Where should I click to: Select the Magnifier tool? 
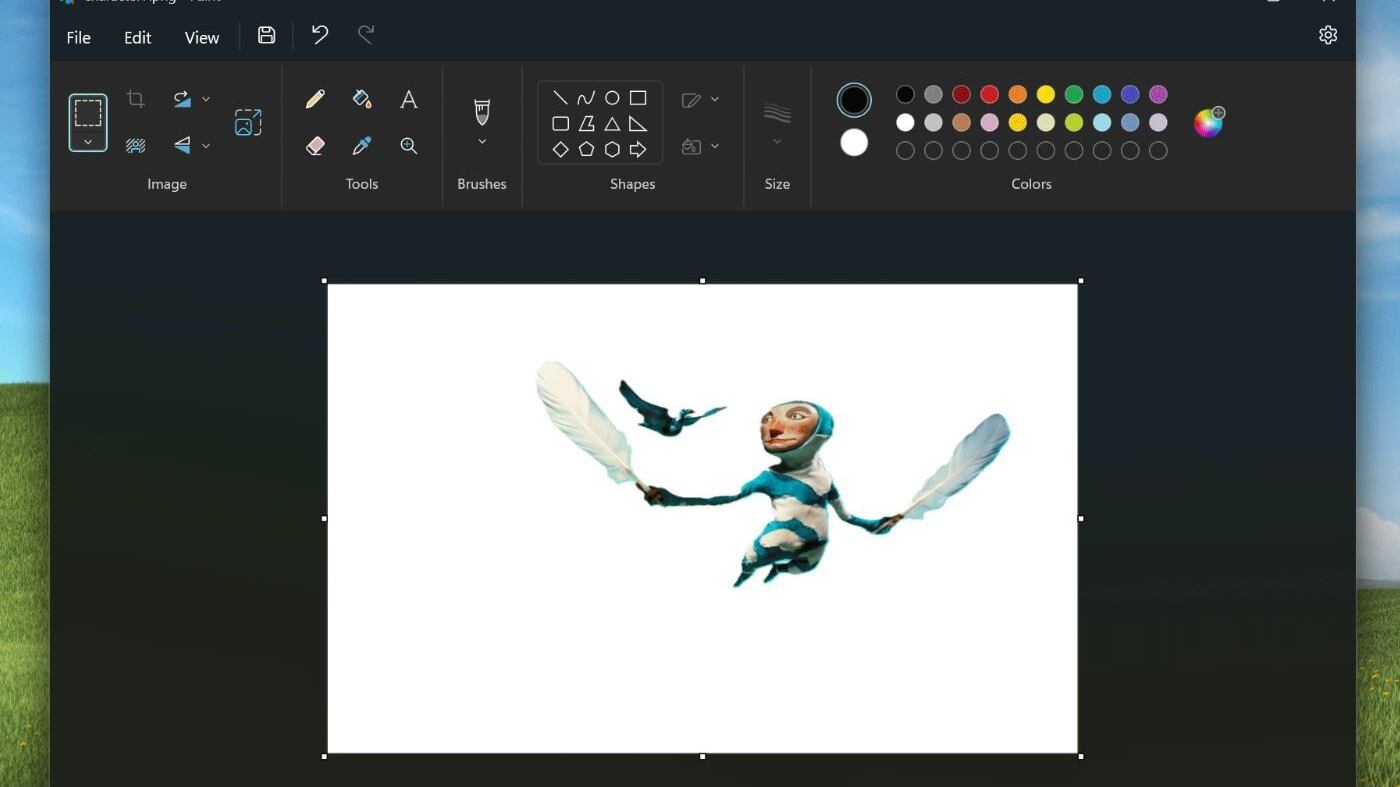click(408, 146)
